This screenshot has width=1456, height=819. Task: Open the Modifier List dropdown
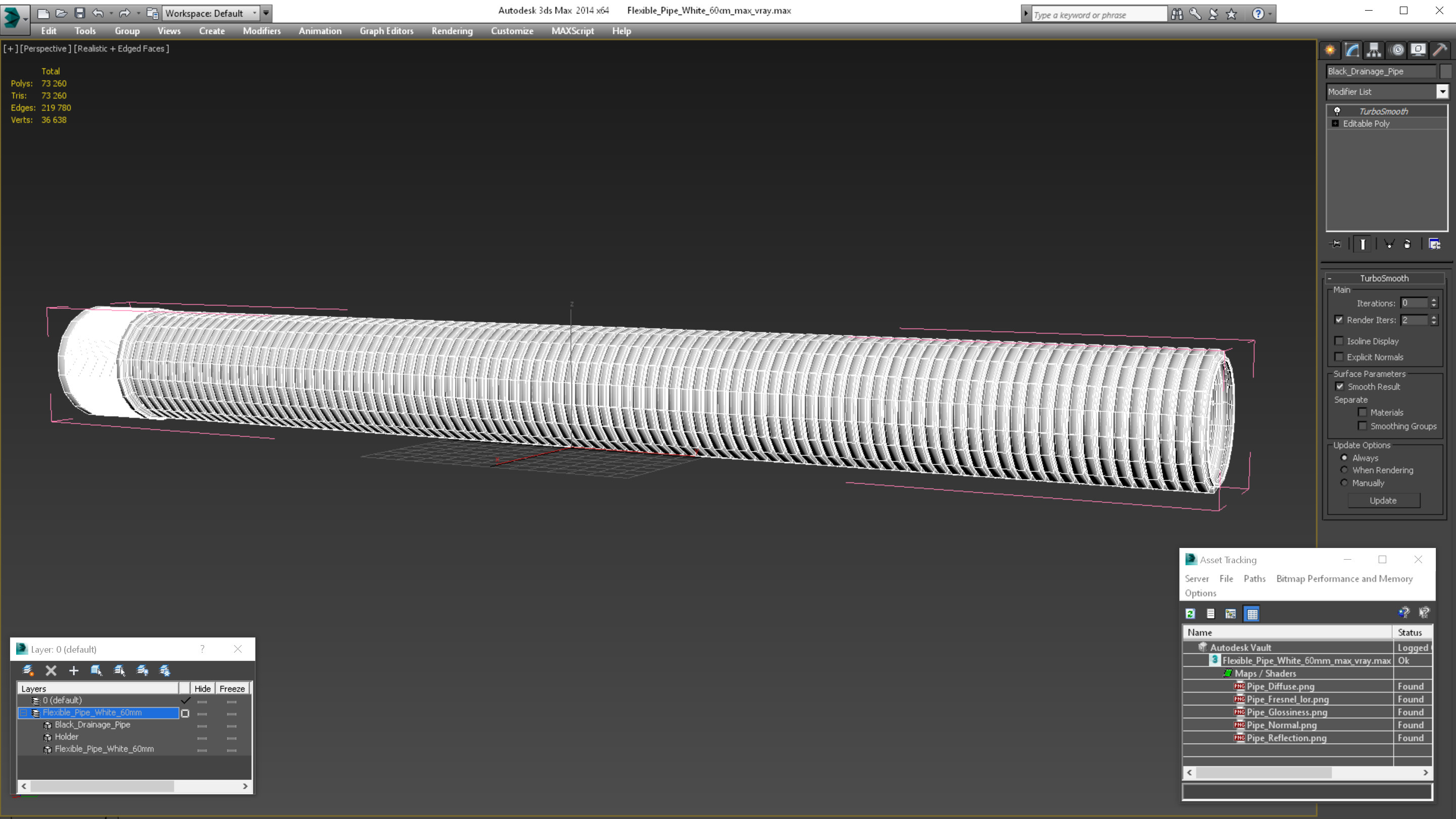pyautogui.click(x=1442, y=92)
